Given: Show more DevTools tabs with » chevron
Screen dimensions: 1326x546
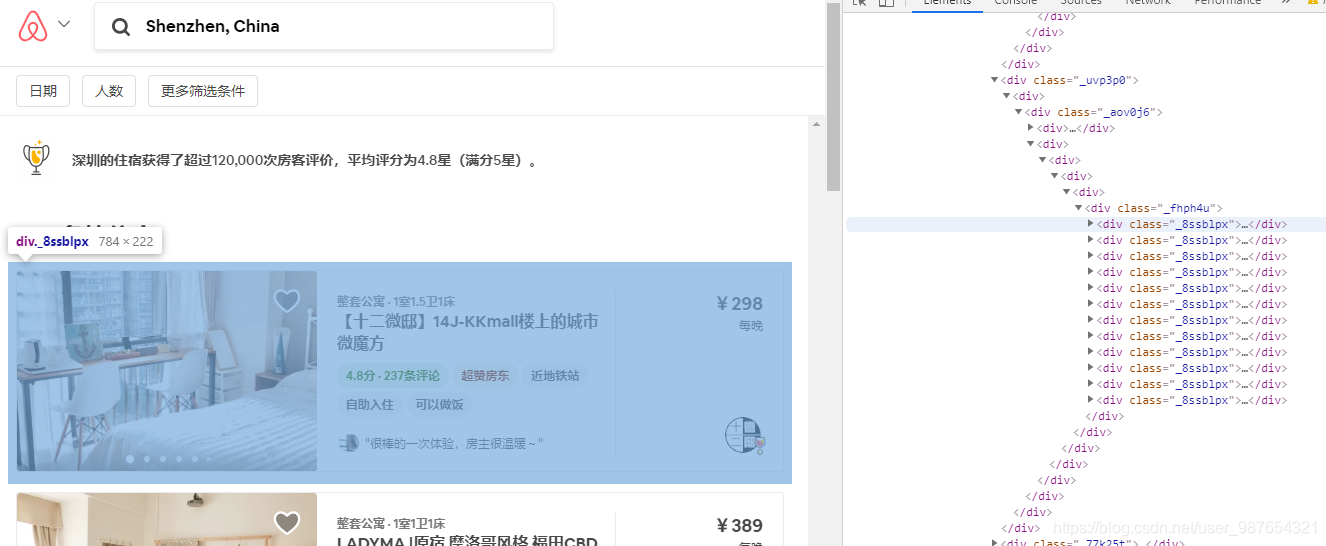Looking at the screenshot, I should (1285, 3).
